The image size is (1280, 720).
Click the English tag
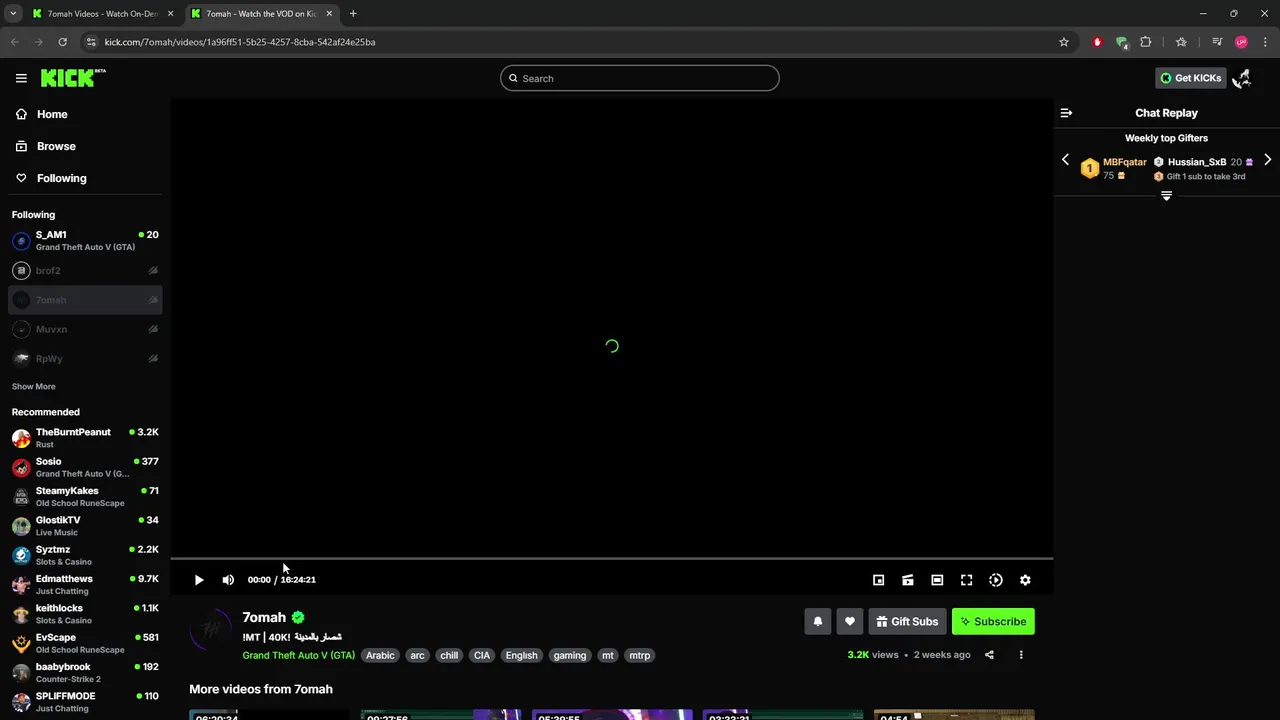pos(521,656)
